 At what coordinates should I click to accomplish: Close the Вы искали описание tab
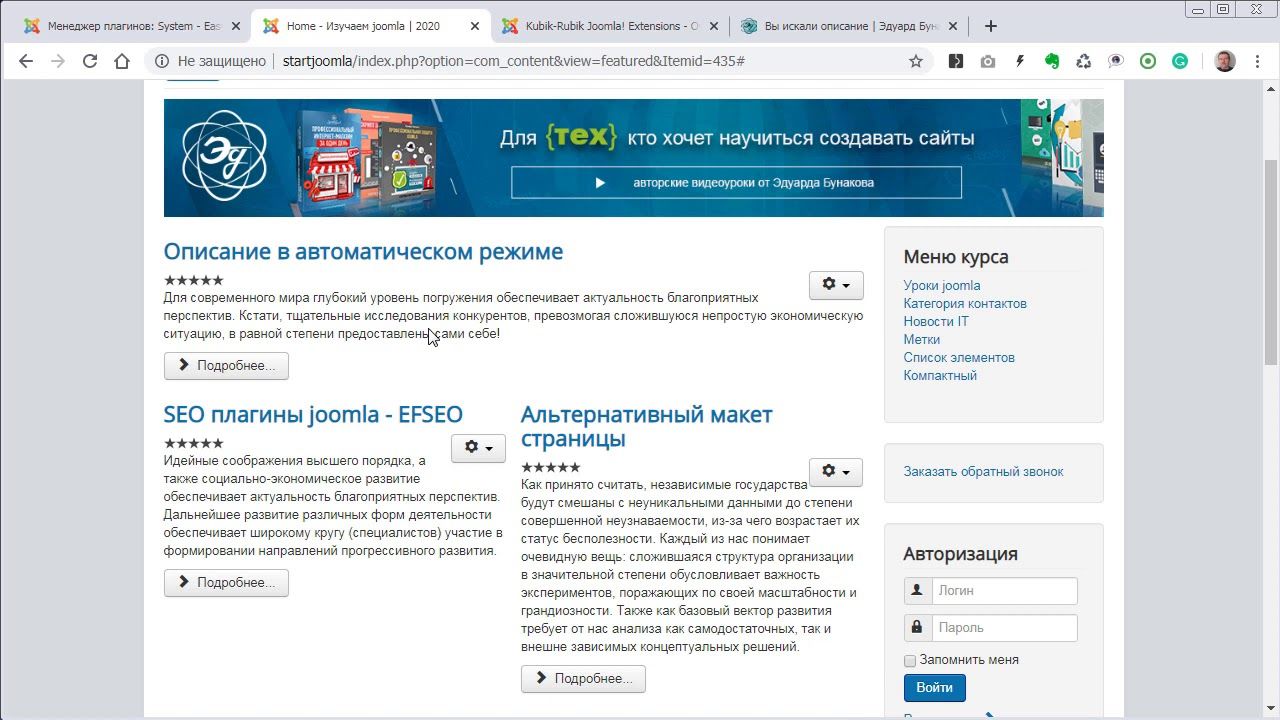coord(953,26)
